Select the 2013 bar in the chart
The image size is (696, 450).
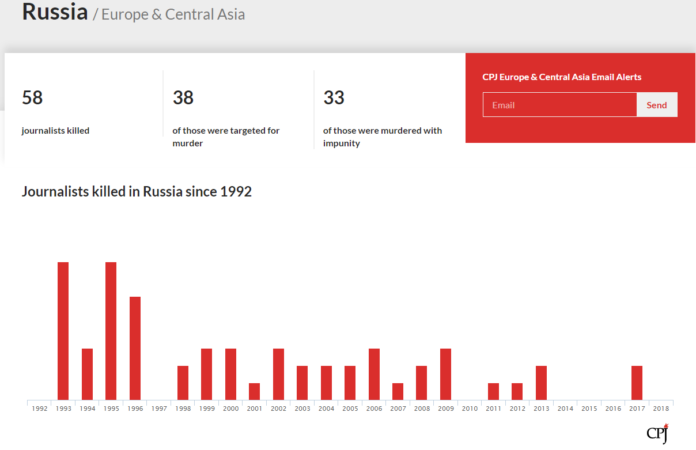pos(542,383)
